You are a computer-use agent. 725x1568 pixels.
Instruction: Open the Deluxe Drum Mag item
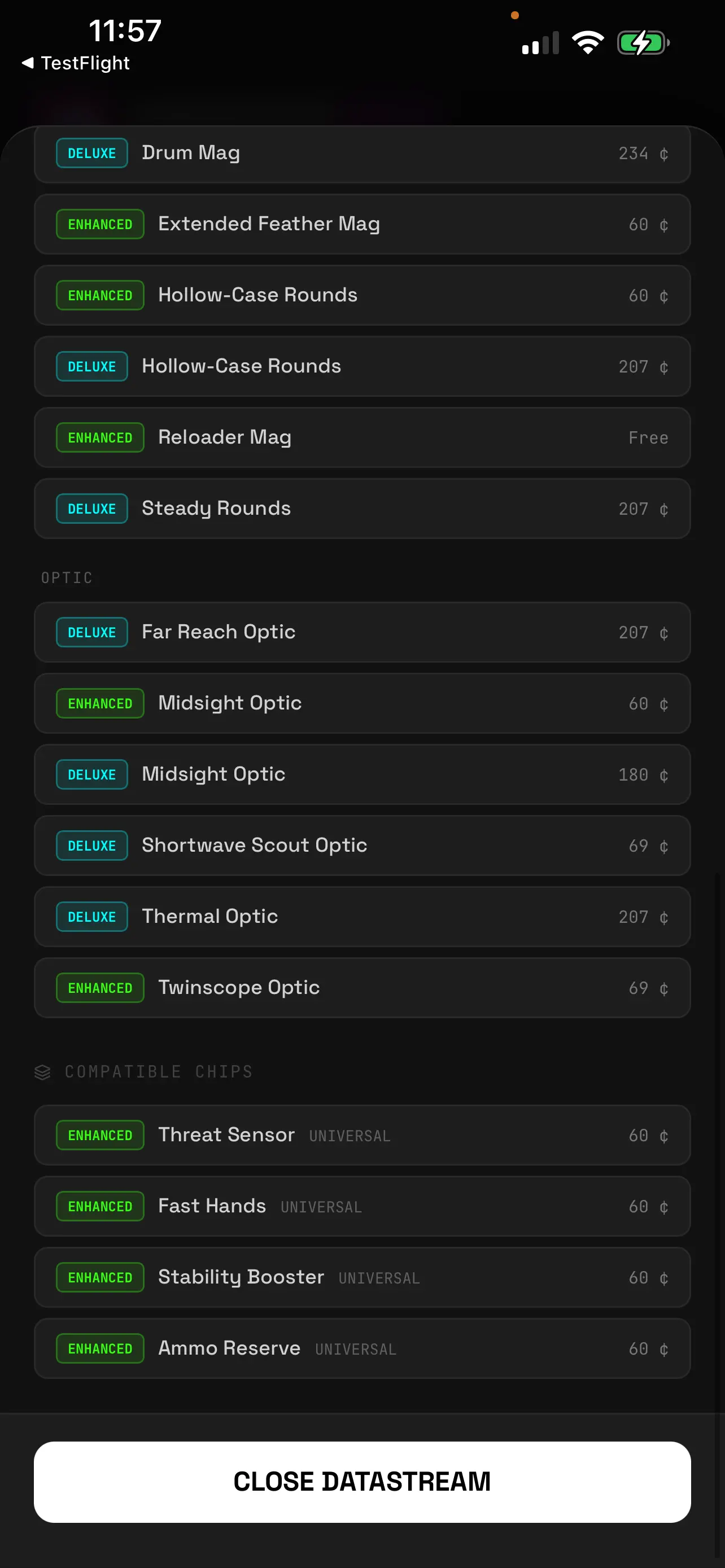coord(362,154)
